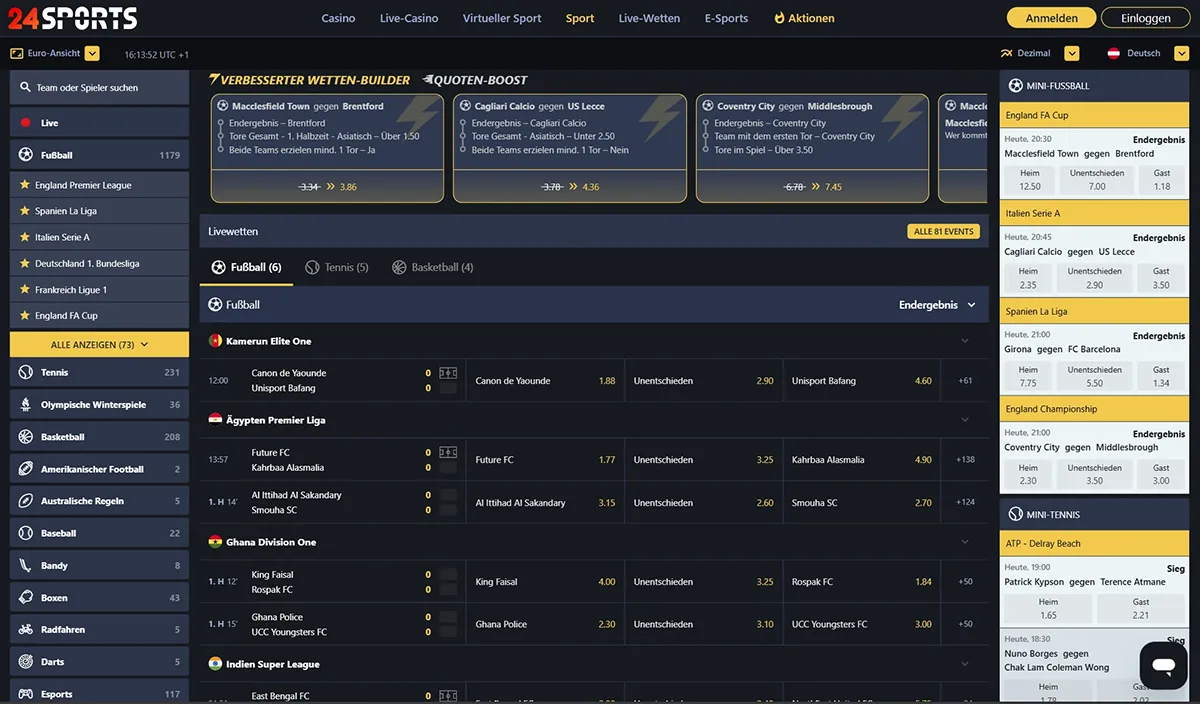Screen dimensions: 1200x704
Task: Open the E-Sports menu item
Action: click(x=726, y=18)
